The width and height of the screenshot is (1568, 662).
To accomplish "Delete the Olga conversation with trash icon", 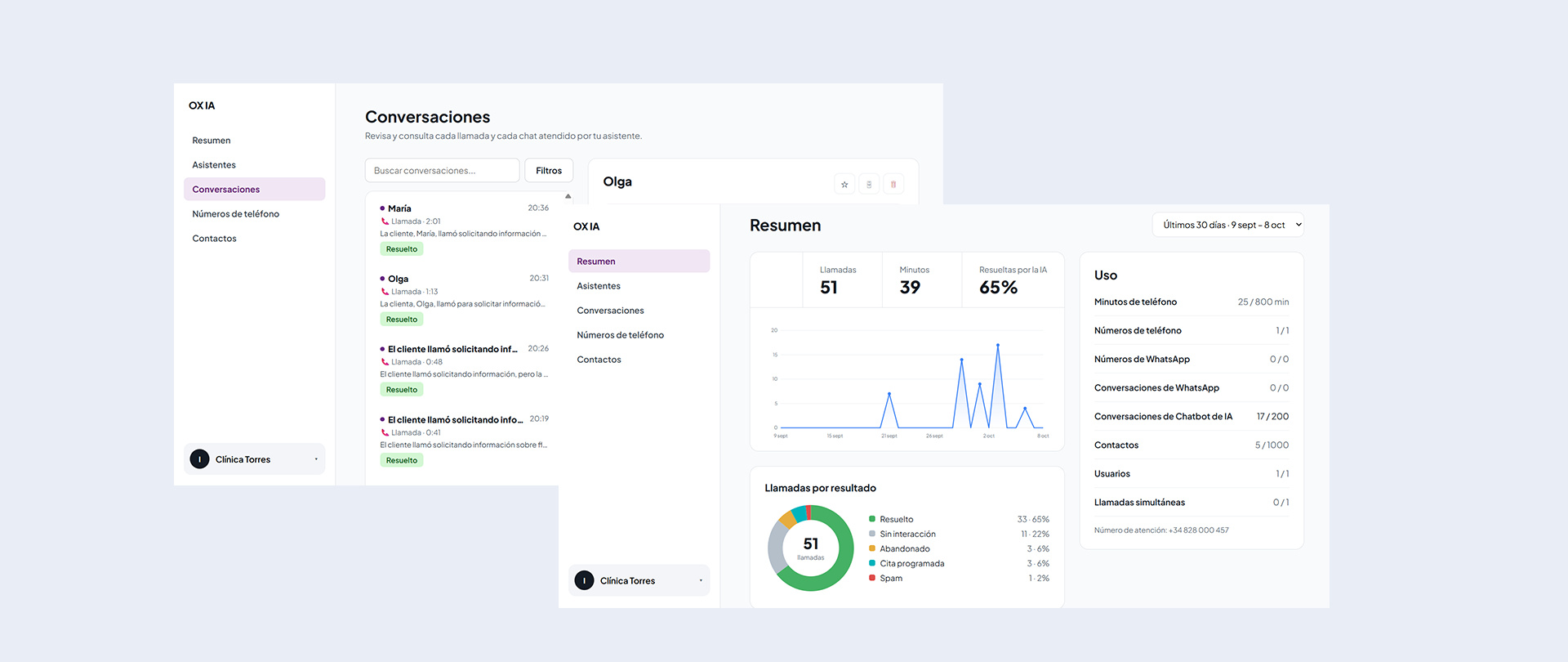I will point(893,184).
